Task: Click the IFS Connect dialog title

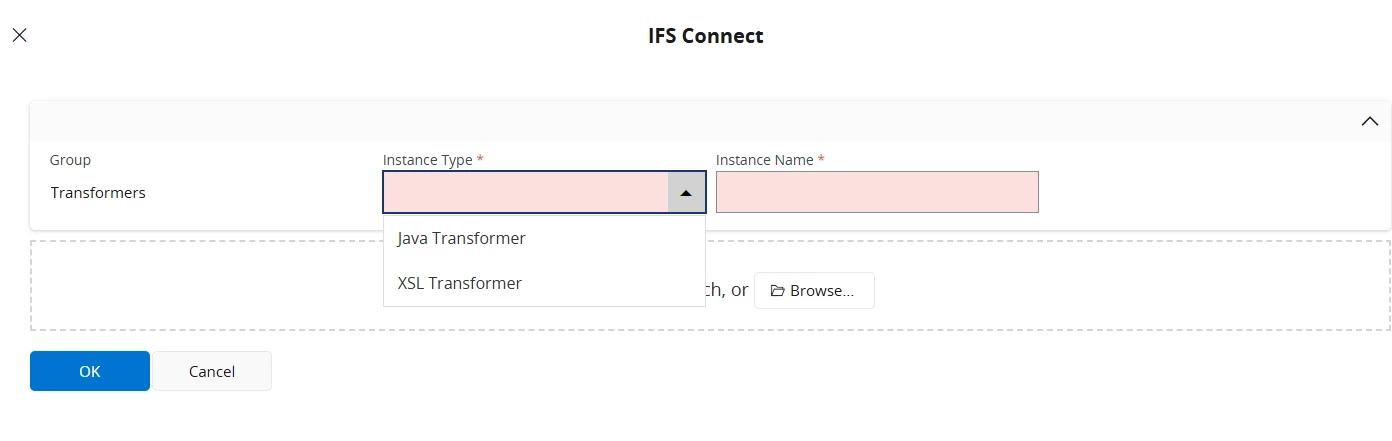Action: tap(705, 36)
